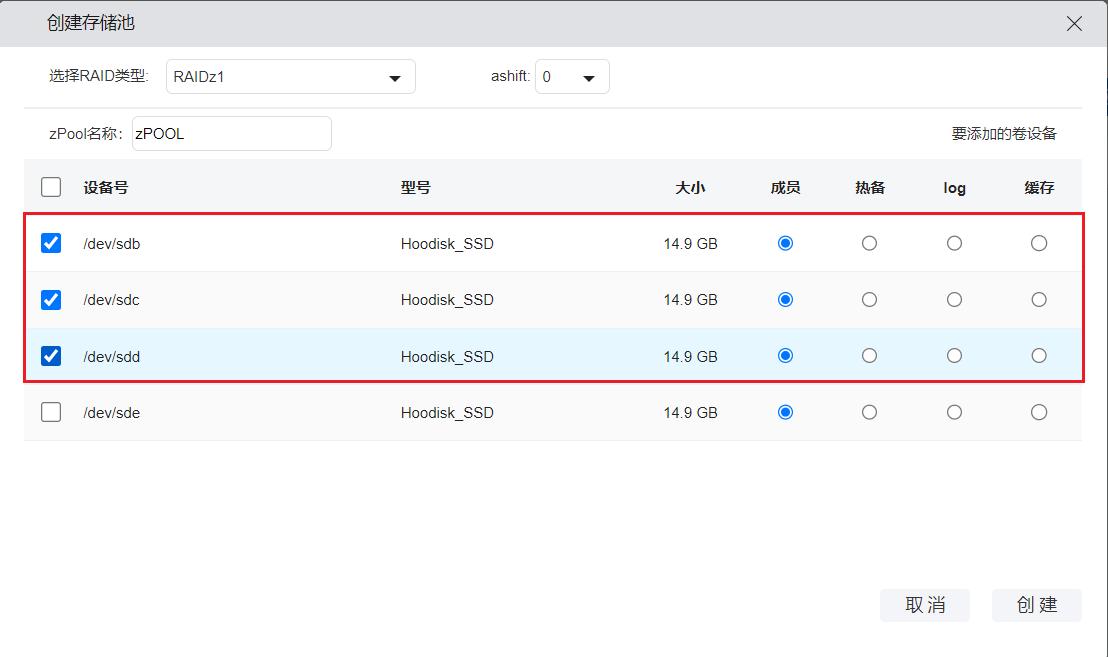Click the 取消 cancel button
Viewport: 1108px width, 657px height.
point(924,605)
